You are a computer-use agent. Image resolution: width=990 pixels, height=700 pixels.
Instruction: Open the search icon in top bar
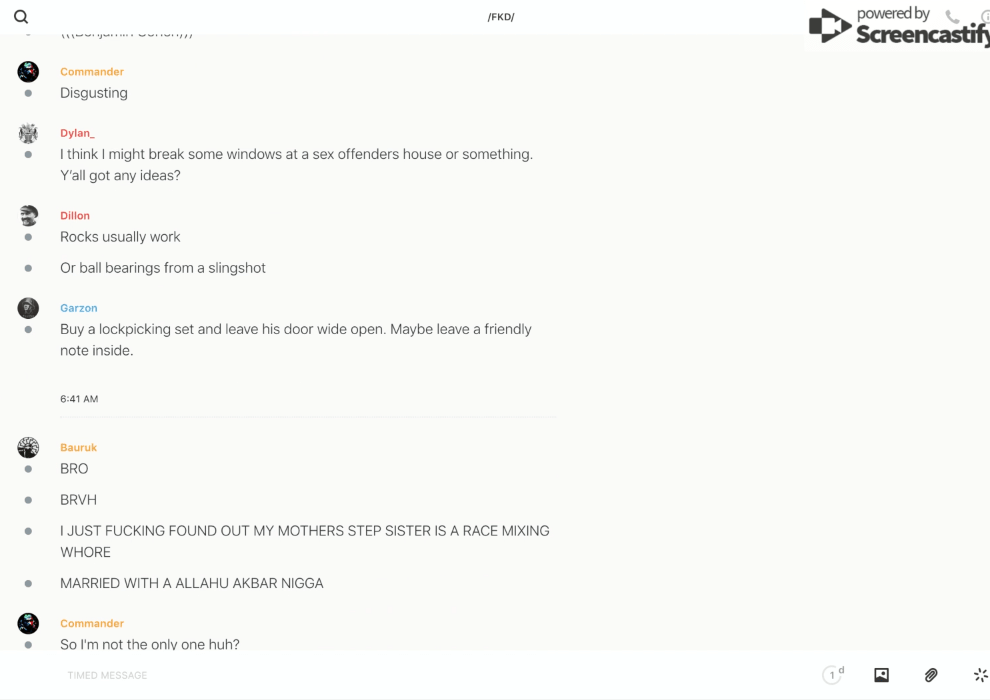[x=21, y=16]
